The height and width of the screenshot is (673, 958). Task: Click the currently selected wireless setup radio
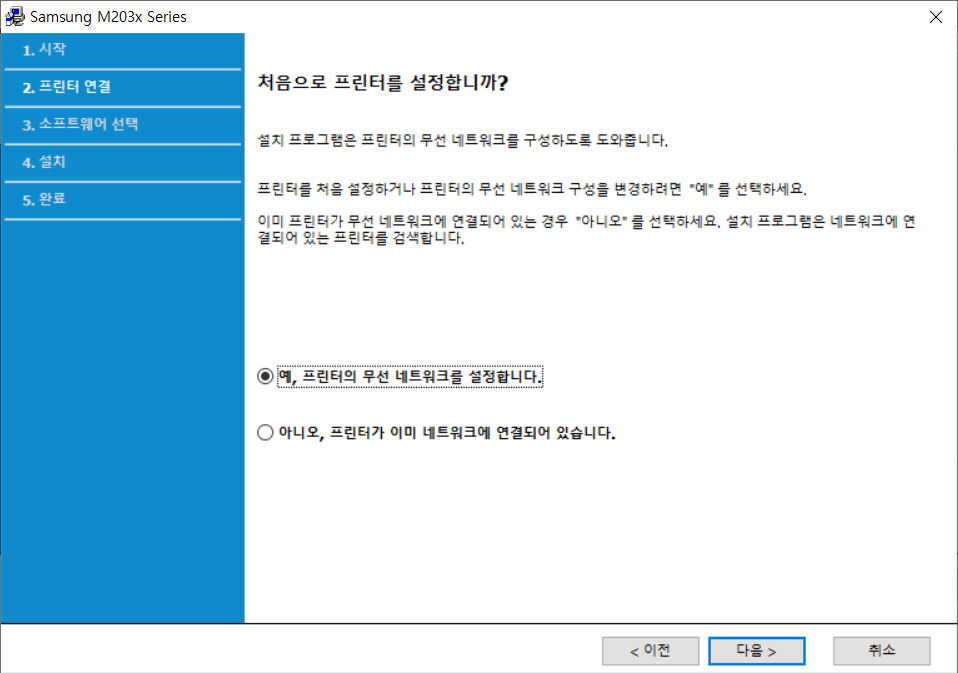pyautogui.click(x=264, y=376)
